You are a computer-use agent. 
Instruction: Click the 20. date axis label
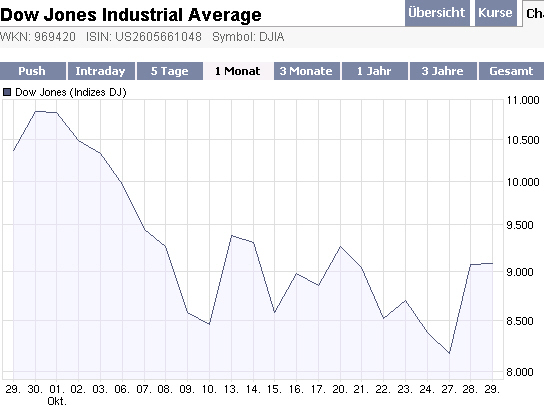tap(340, 389)
